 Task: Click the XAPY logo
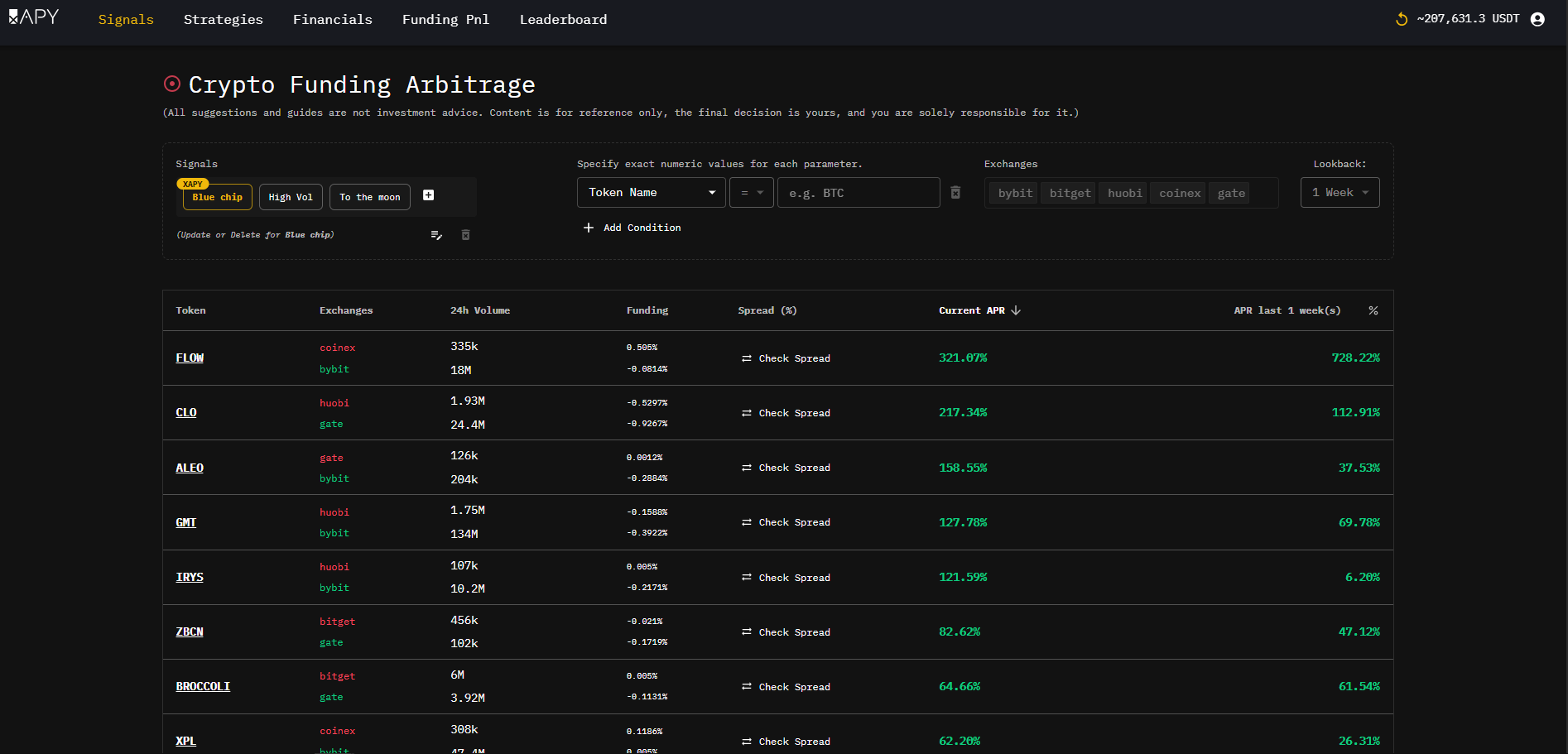[34, 17]
